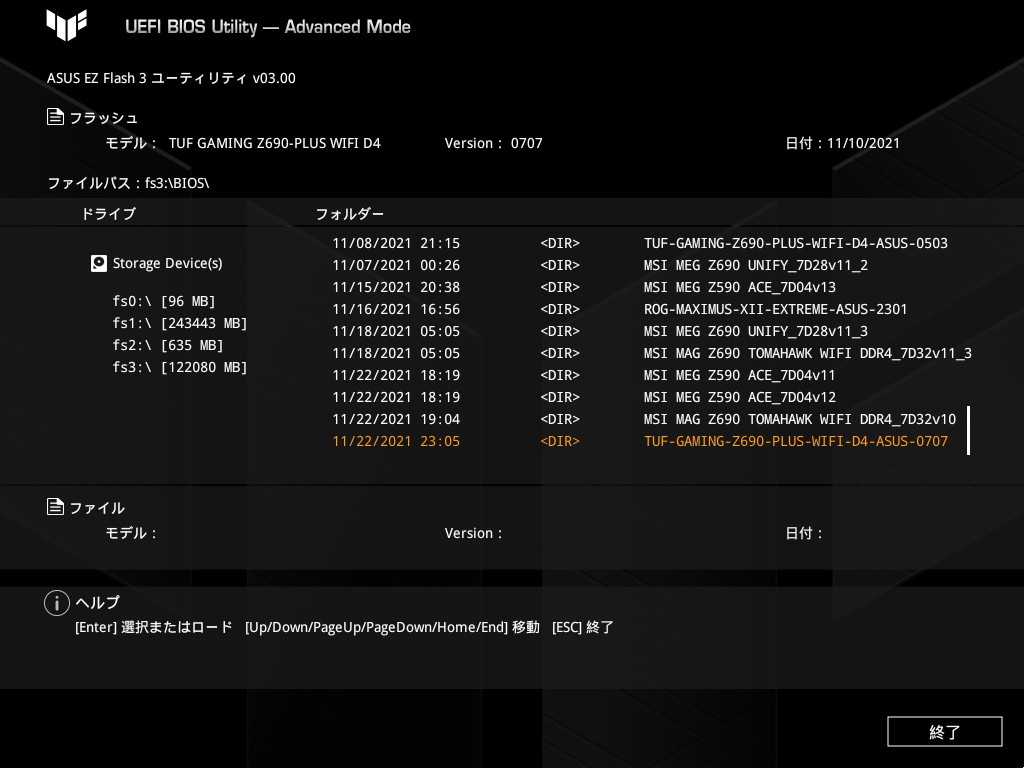Click the folder list scrollbar thumb
The width and height of the screenshot is (1024, 768).
[x=968, y=430]
